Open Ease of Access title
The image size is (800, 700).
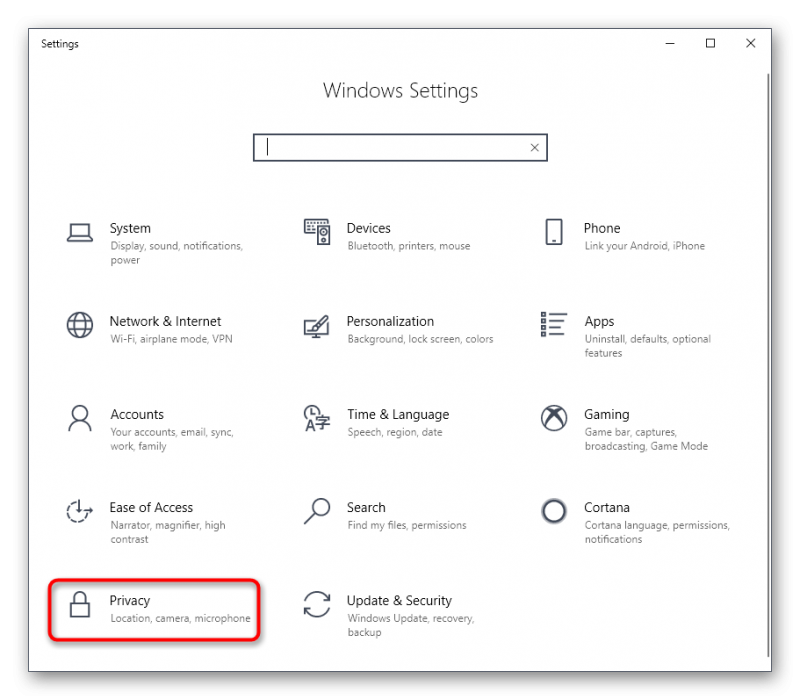pyautogui.click(x=151, y=508)
